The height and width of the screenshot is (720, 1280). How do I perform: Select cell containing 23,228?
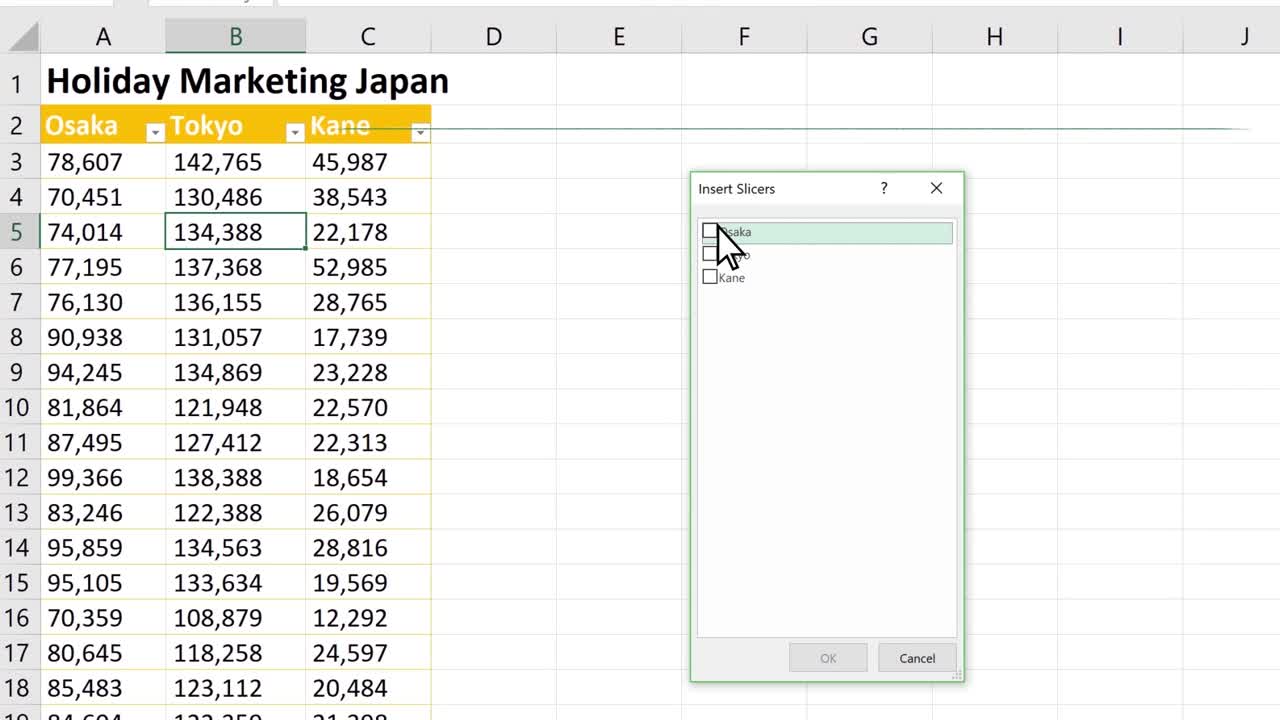(x=368, y=372)
